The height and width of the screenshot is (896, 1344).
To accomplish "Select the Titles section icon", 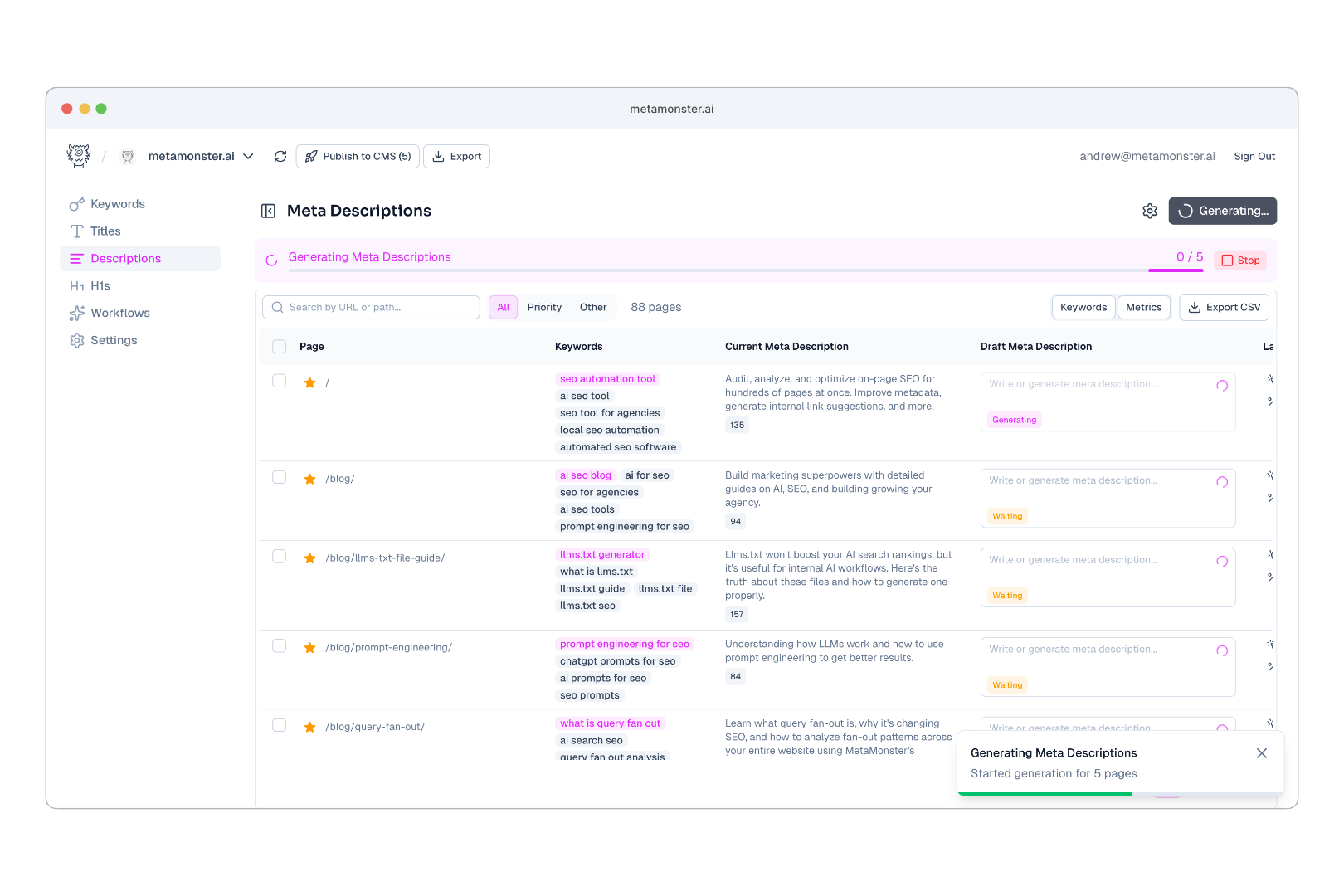I will point(76,231).
